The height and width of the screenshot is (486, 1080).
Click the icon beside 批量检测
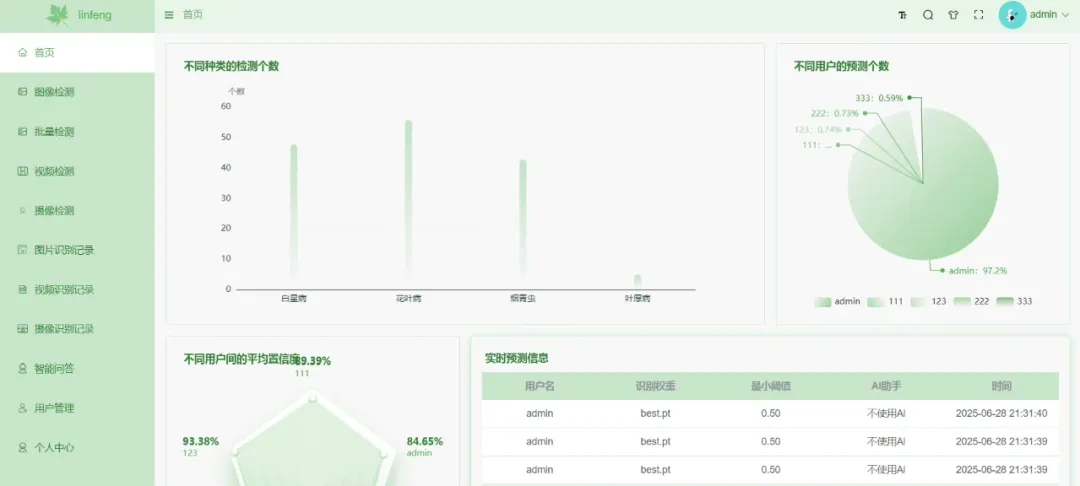(23, 131)
